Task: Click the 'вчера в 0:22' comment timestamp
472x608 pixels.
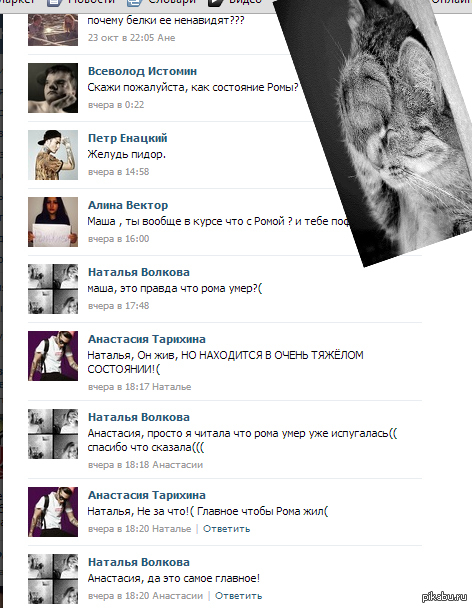Action: (116, 105)
